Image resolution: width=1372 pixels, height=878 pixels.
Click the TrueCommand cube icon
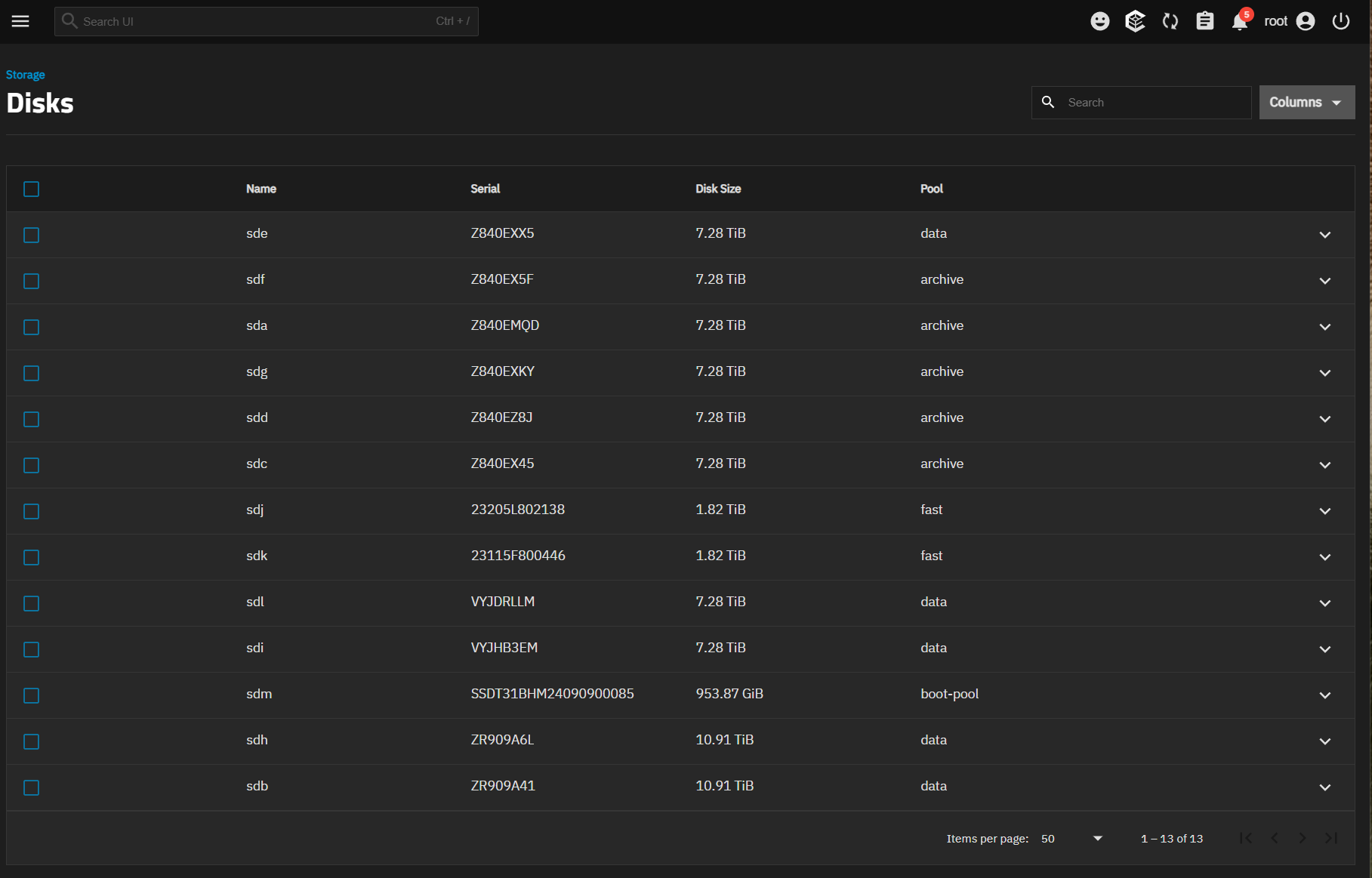(1135, 21)
